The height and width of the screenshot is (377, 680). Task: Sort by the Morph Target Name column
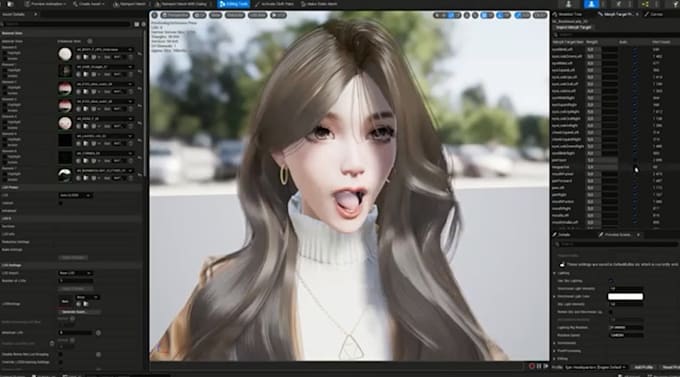click(568, 42)
